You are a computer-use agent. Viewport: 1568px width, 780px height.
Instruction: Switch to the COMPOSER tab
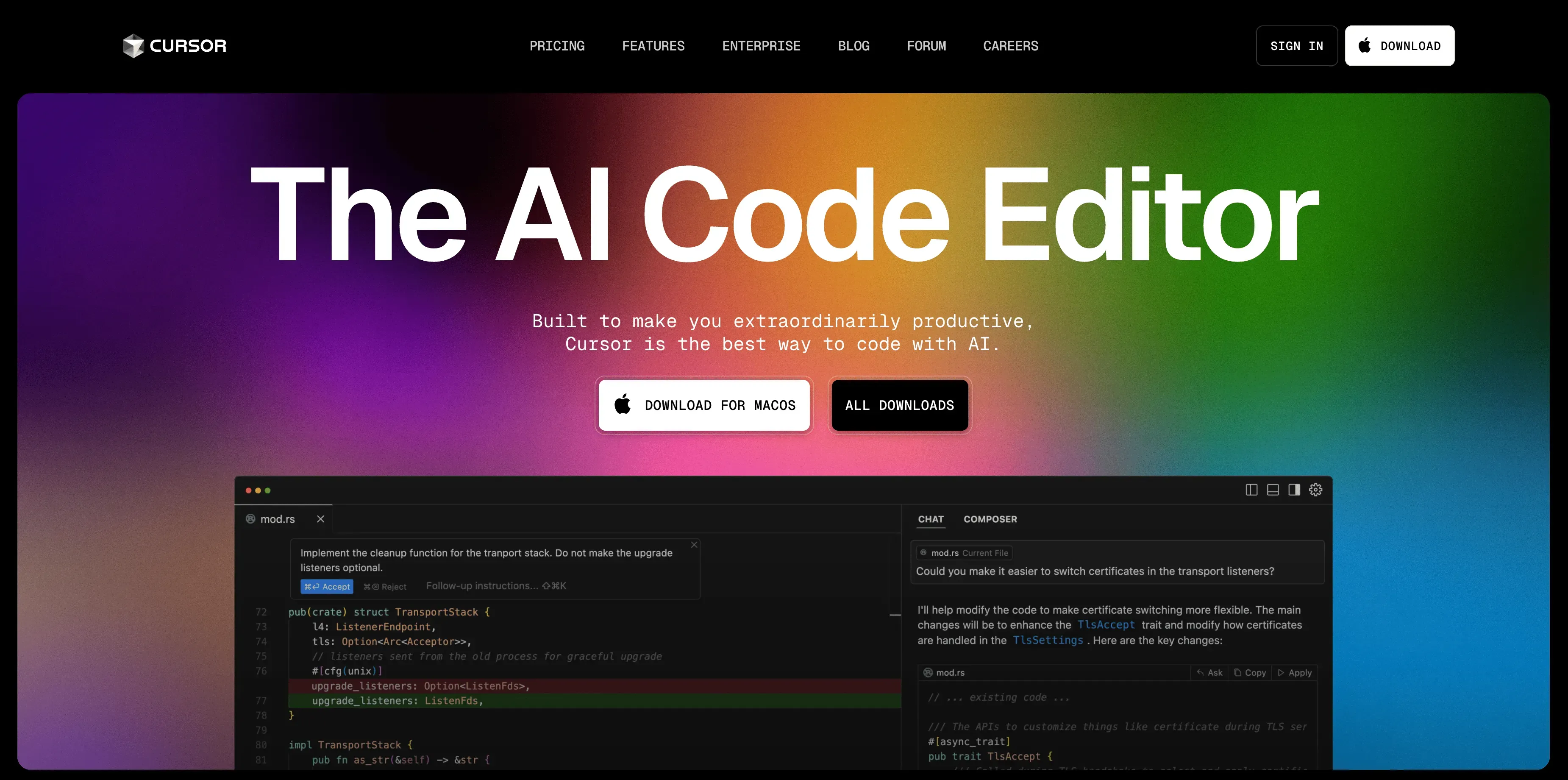990,519
